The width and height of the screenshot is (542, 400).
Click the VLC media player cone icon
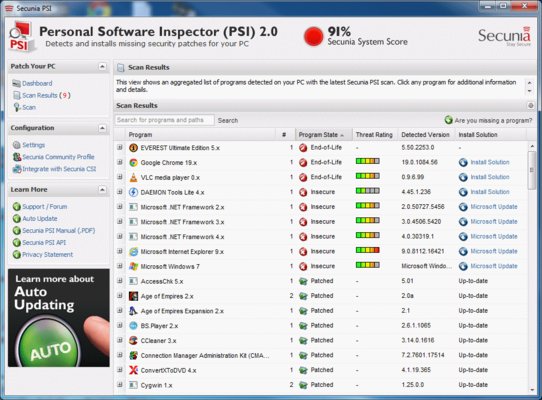pyautogui.click(x=133, y=178)
